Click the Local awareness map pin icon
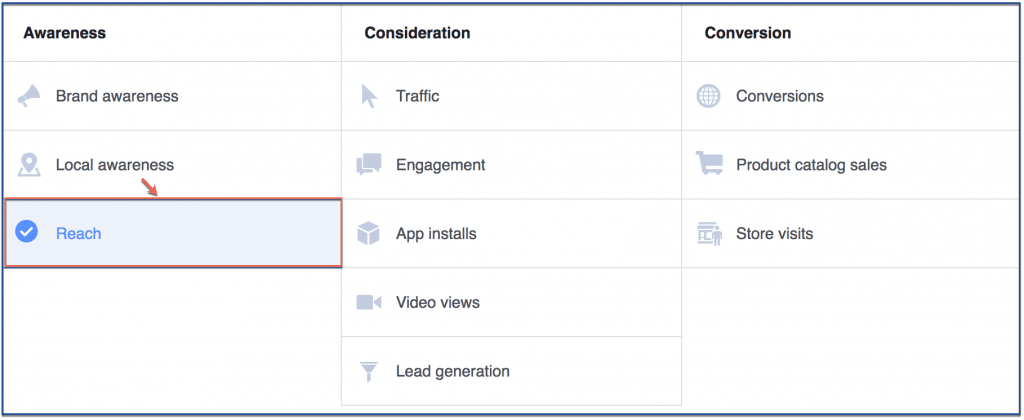1024x420 pixels. [x=29, y=165]
